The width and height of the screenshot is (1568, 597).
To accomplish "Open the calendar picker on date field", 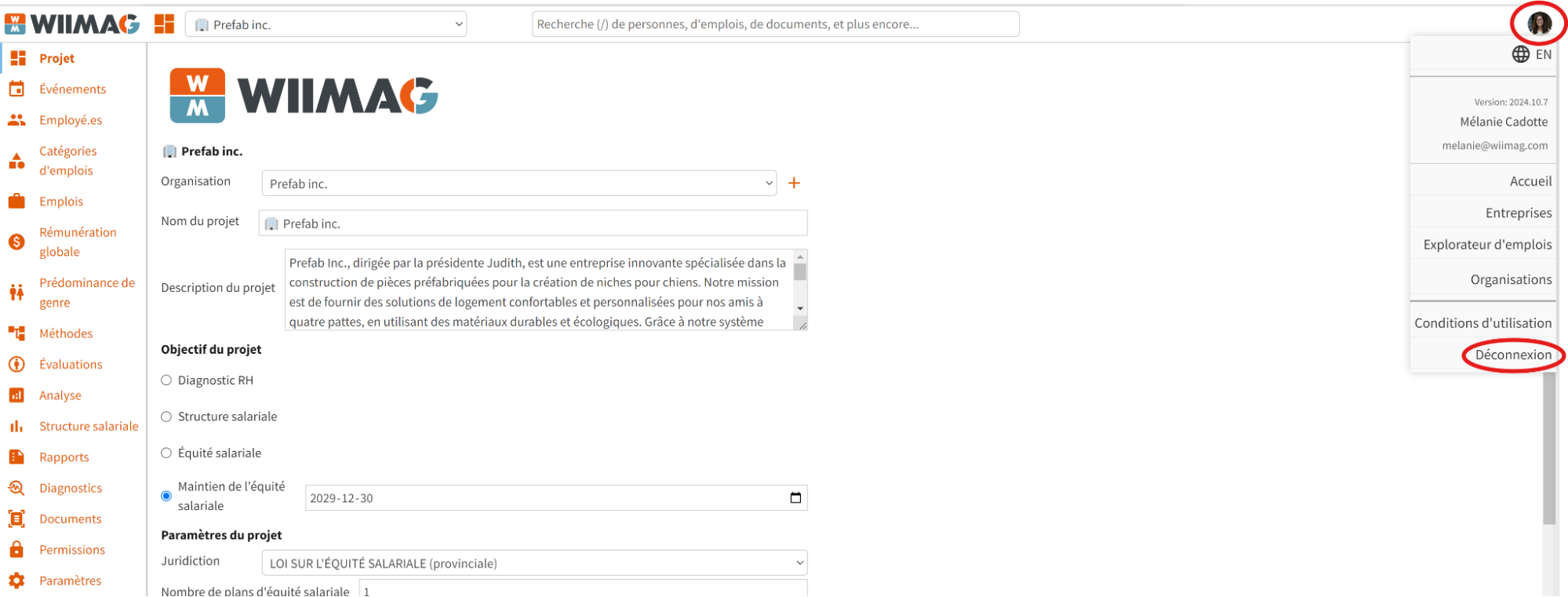I will tap(795, 498).
